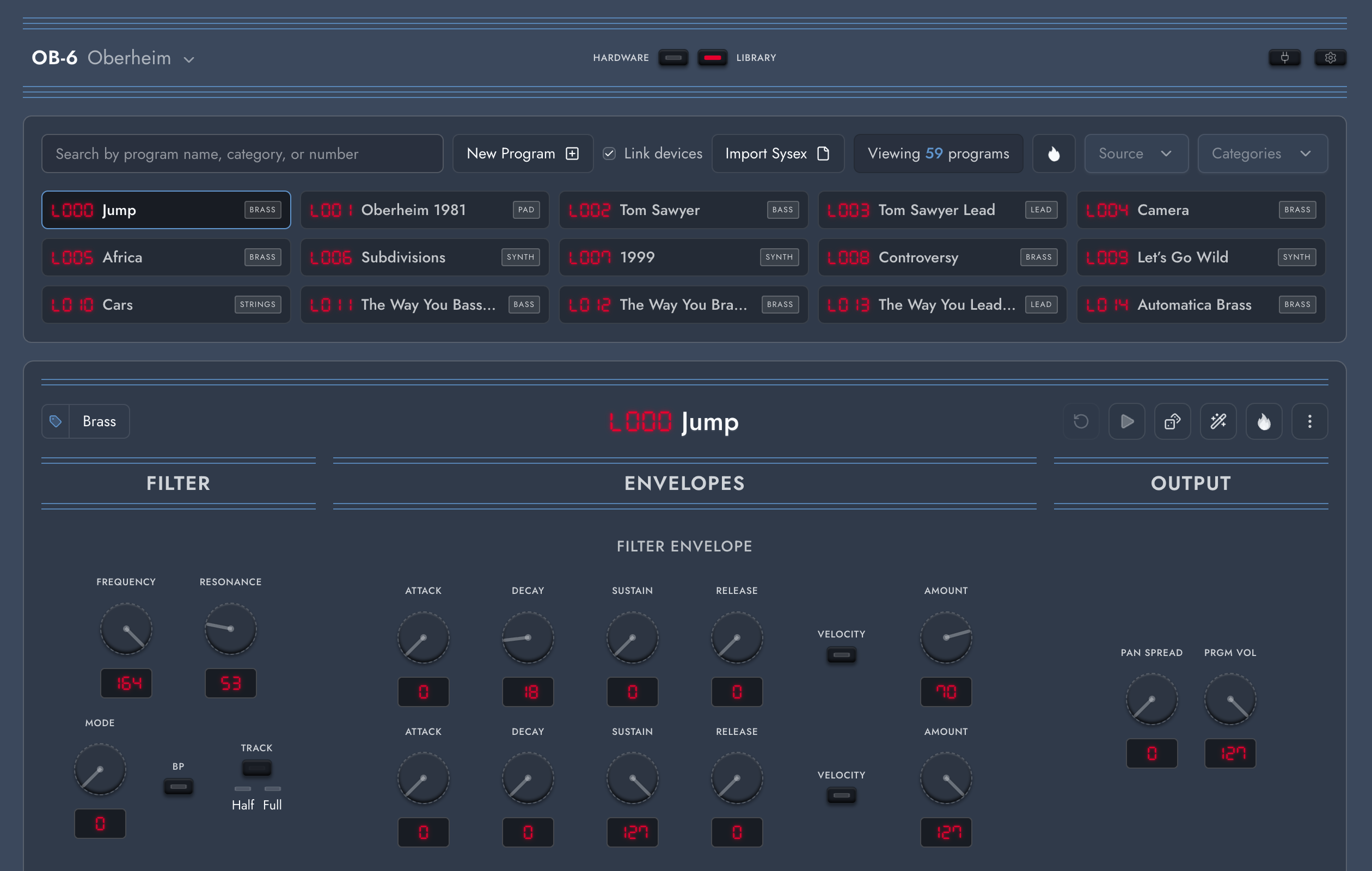
Task: Open the Categories filter dropdown
Action: tap(1263, 153)
